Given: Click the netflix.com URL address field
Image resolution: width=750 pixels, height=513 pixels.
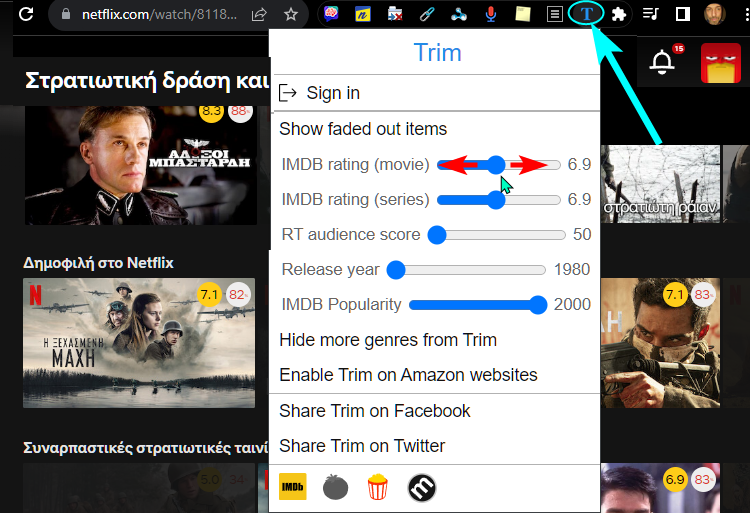Looking at the screenshot, I should (x=159, y=14).
